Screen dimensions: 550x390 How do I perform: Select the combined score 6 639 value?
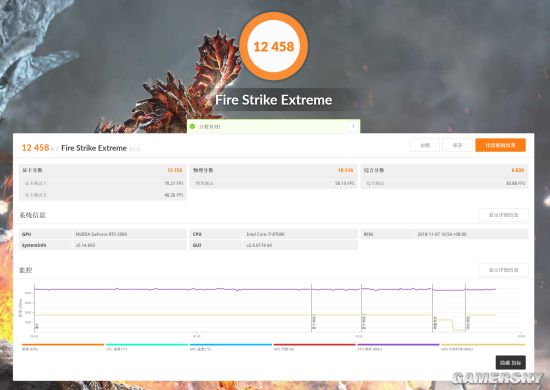coord(518,170)
